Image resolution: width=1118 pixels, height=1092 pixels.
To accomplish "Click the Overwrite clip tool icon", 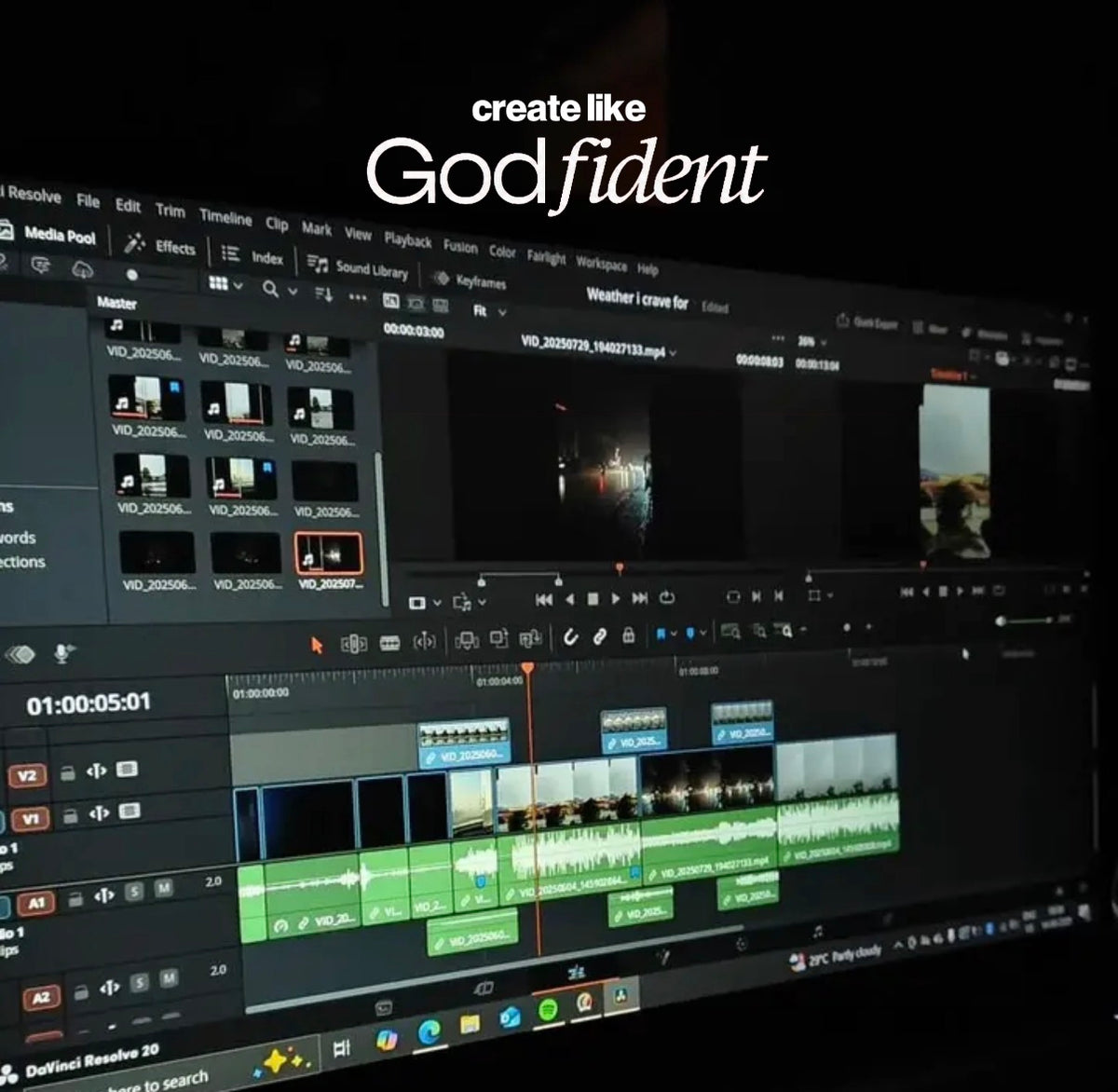I will [498, 638].
